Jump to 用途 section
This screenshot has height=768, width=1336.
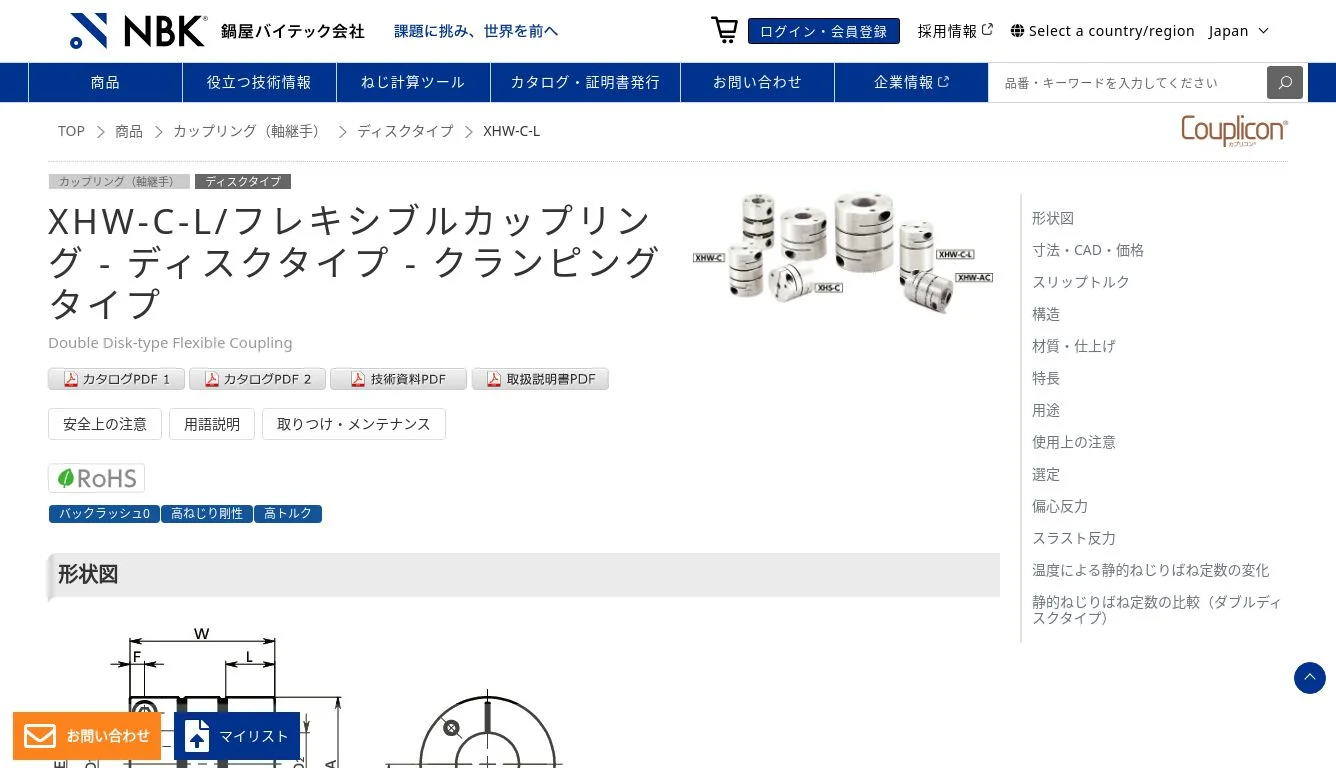point(1046,410)
